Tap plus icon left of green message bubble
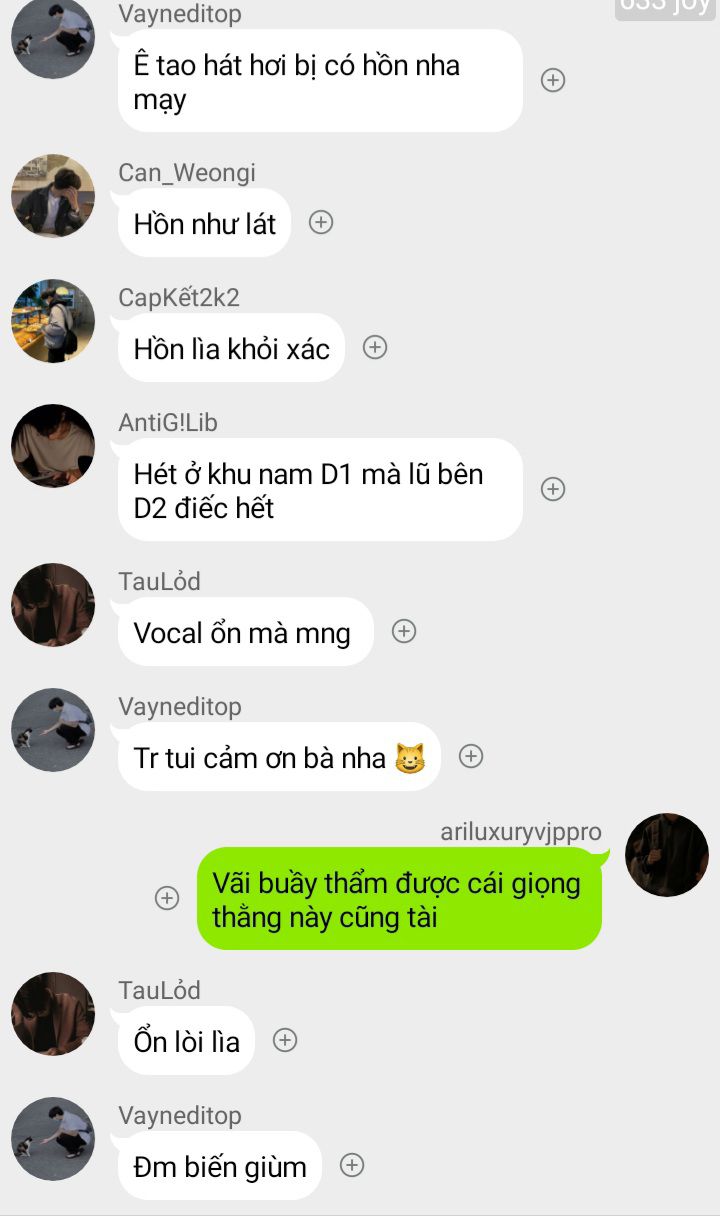 pyautogui.click(x=167, y=898)
